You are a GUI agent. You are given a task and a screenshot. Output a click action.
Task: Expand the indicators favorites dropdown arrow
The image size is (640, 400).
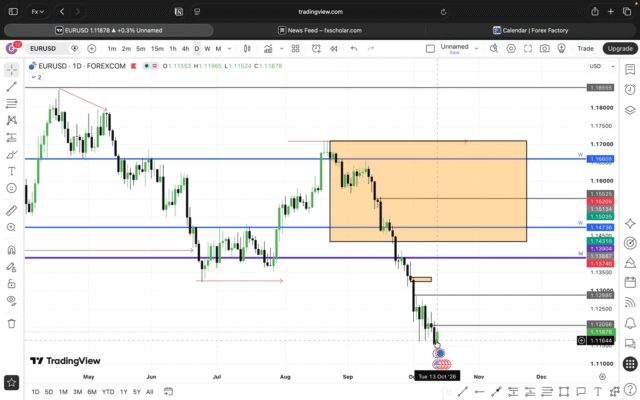tap(282, 49)
